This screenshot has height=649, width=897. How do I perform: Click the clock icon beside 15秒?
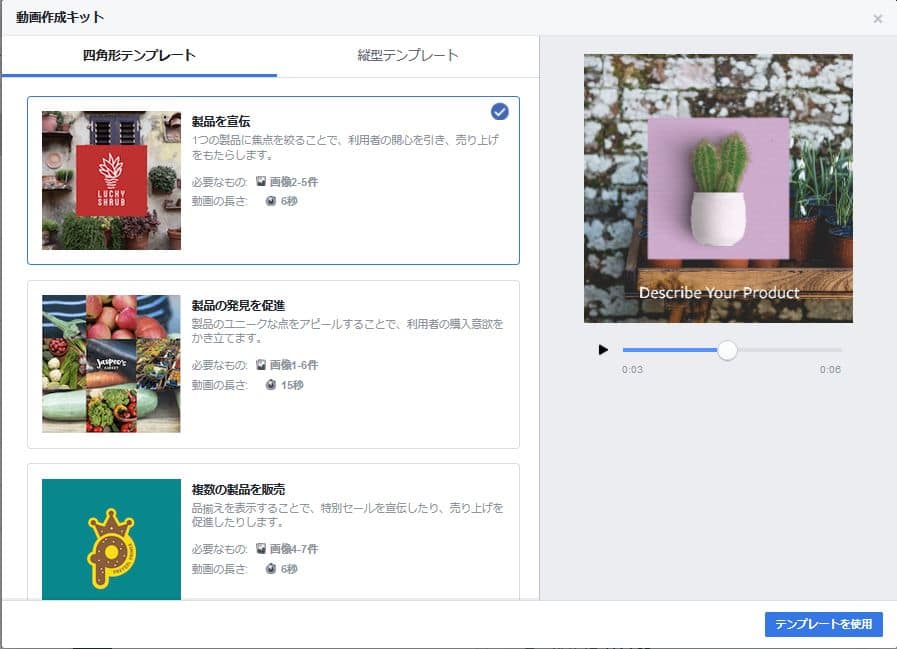[x=270, y=385]
